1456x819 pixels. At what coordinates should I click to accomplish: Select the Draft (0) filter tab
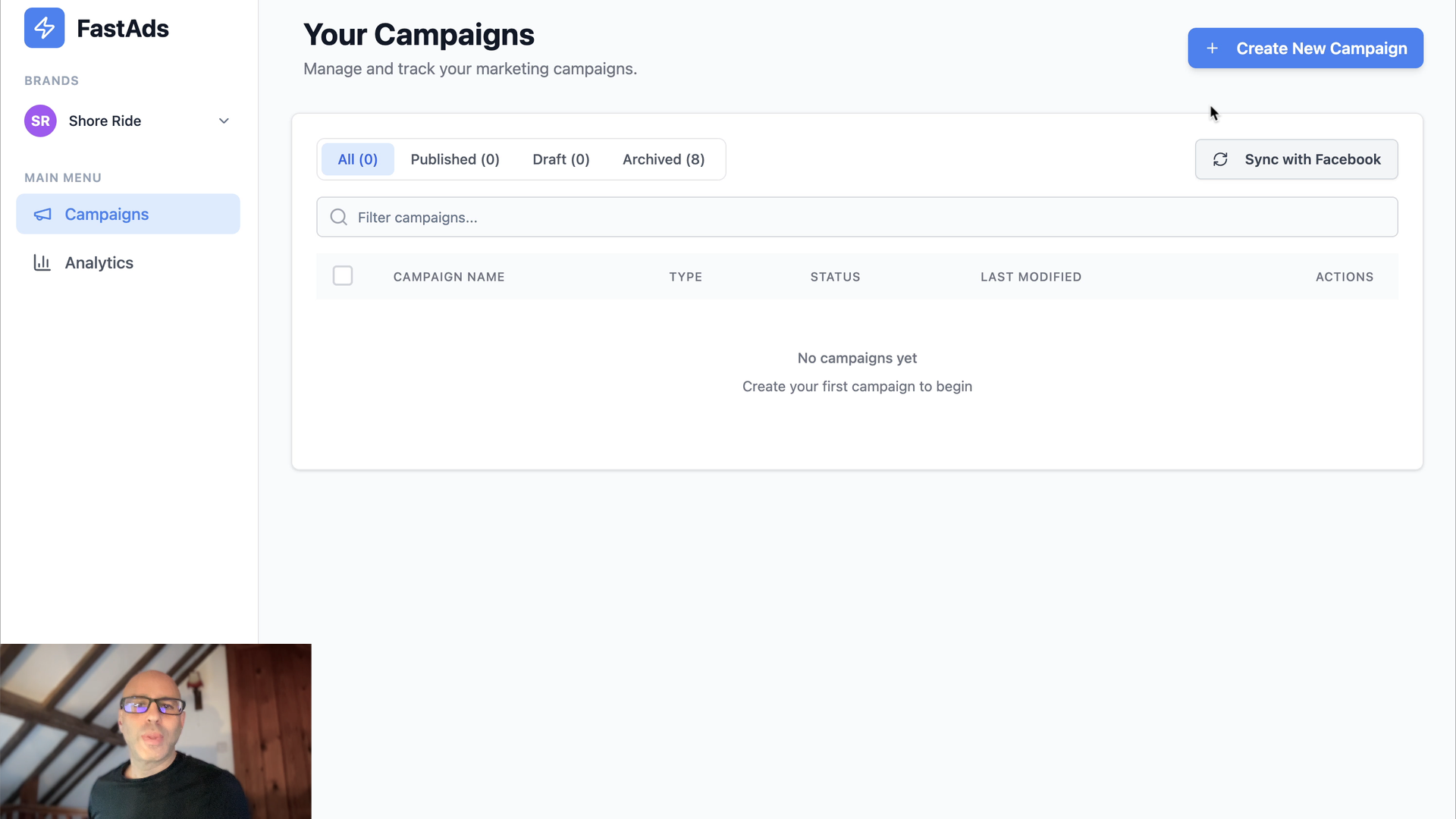pyautogui.click(x=560, y=159)
